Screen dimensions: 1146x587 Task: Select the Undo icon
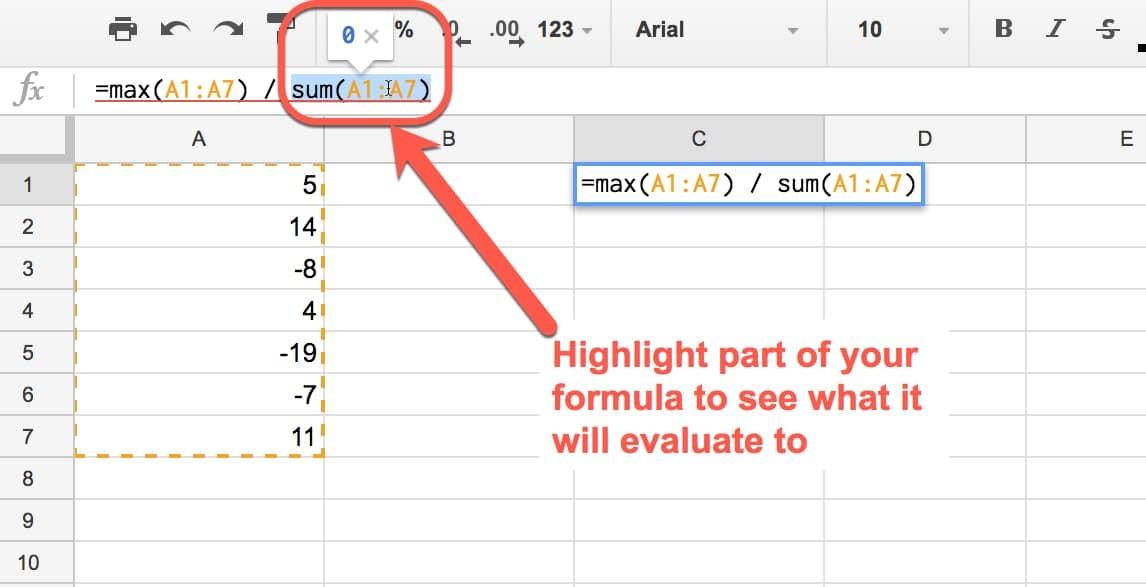coord(175,30)
